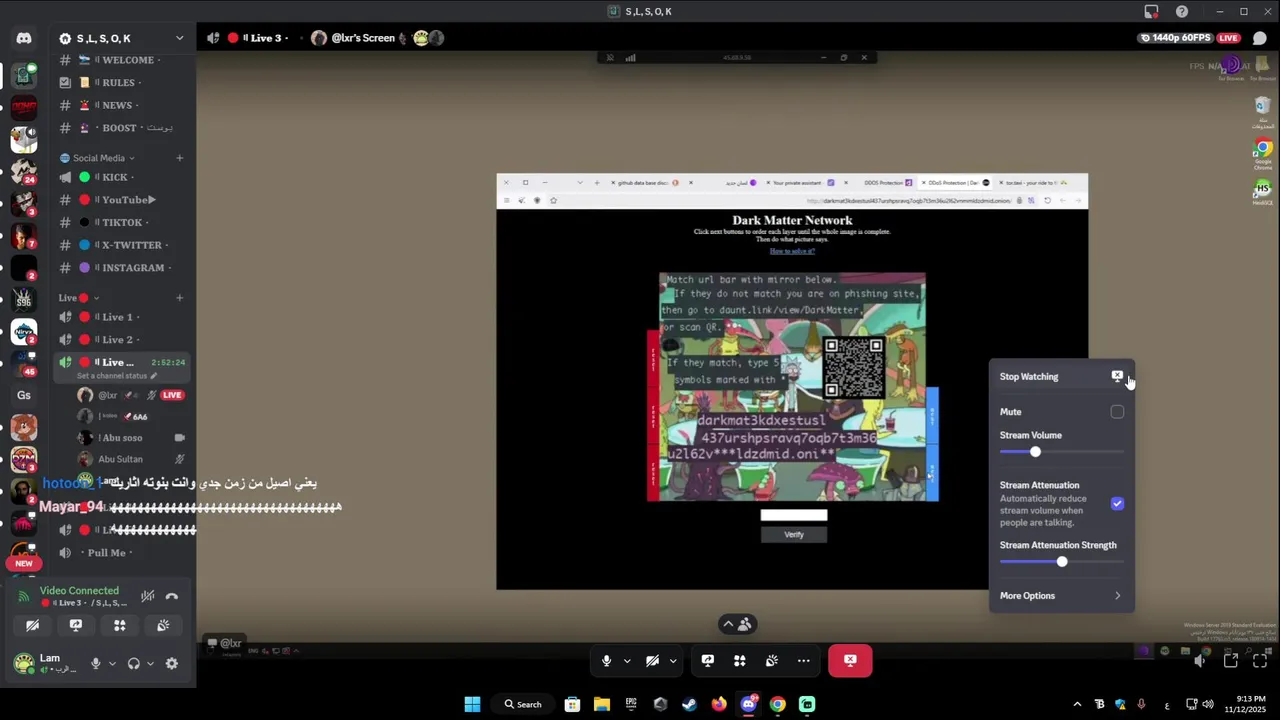
Task: Open Steam from taskbar
Action: tap(689, 704)
